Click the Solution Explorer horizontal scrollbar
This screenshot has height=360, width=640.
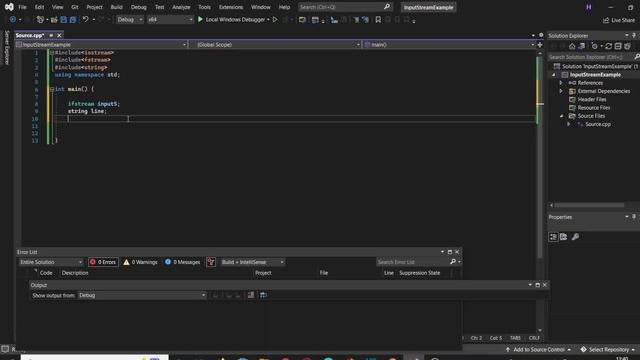pyautogui.click(x=589, y=205)
